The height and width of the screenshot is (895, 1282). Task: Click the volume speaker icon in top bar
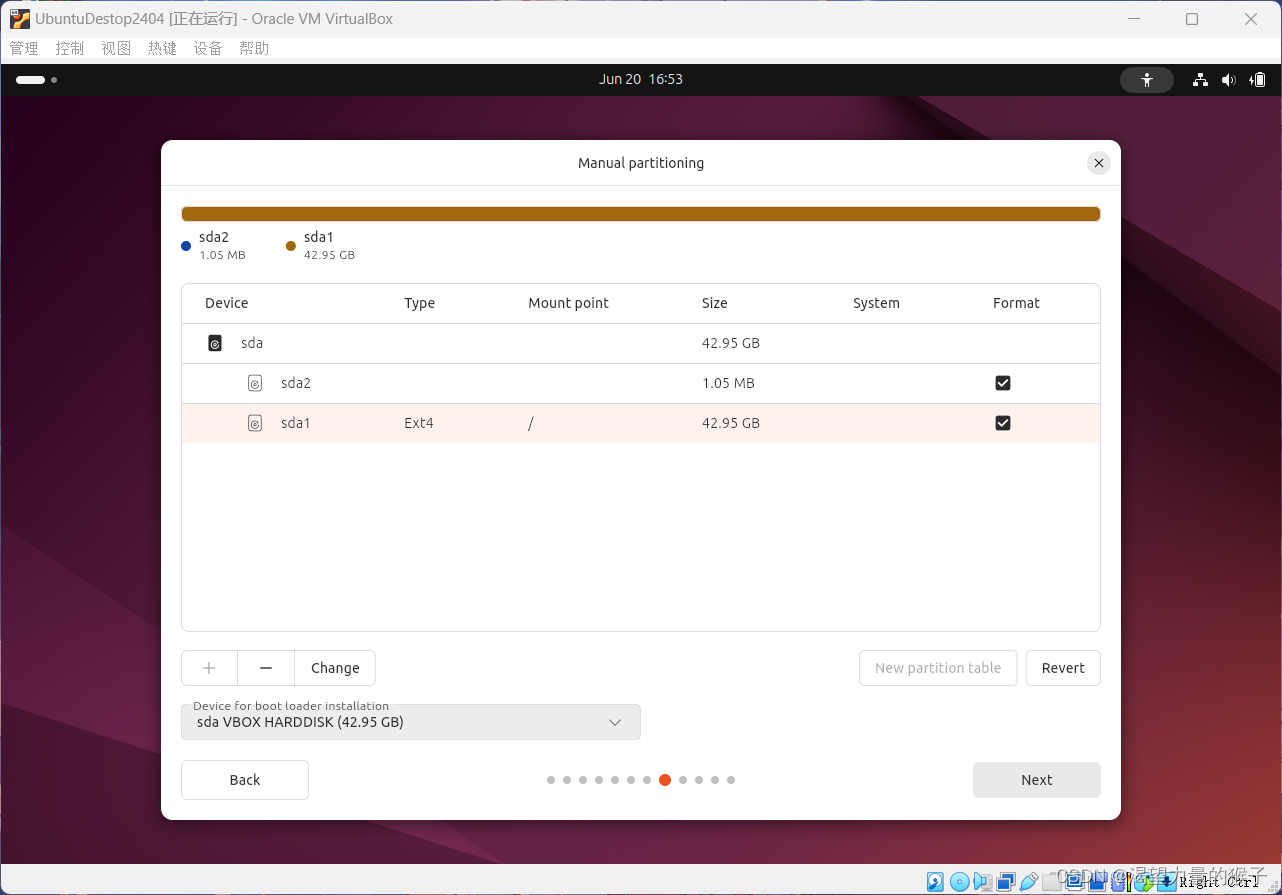click(1228, 80)
